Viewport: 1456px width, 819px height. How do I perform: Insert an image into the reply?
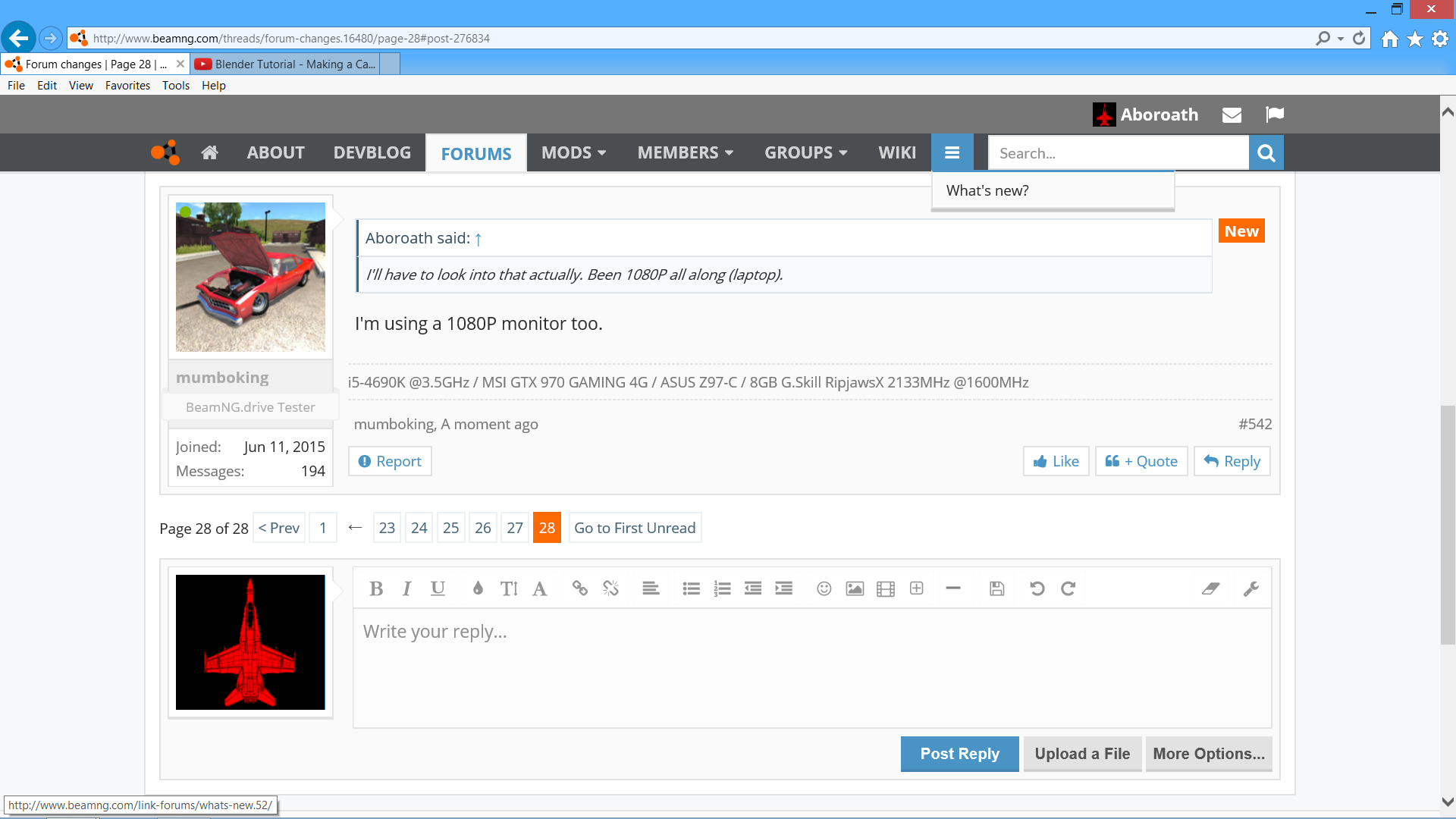pyautogui.click(x=855, y=588)
